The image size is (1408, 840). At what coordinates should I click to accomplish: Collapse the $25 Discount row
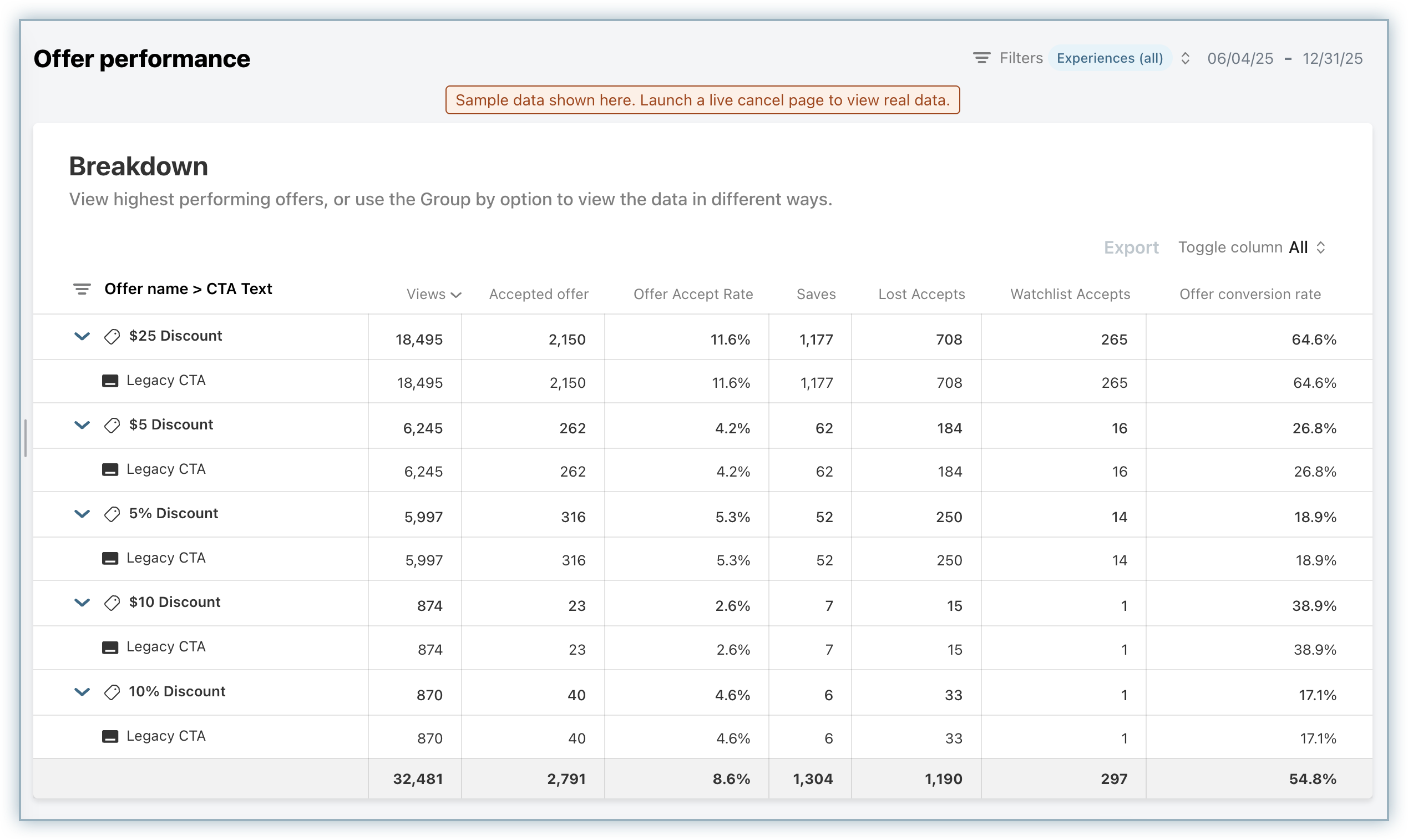[x=82, y=337]
